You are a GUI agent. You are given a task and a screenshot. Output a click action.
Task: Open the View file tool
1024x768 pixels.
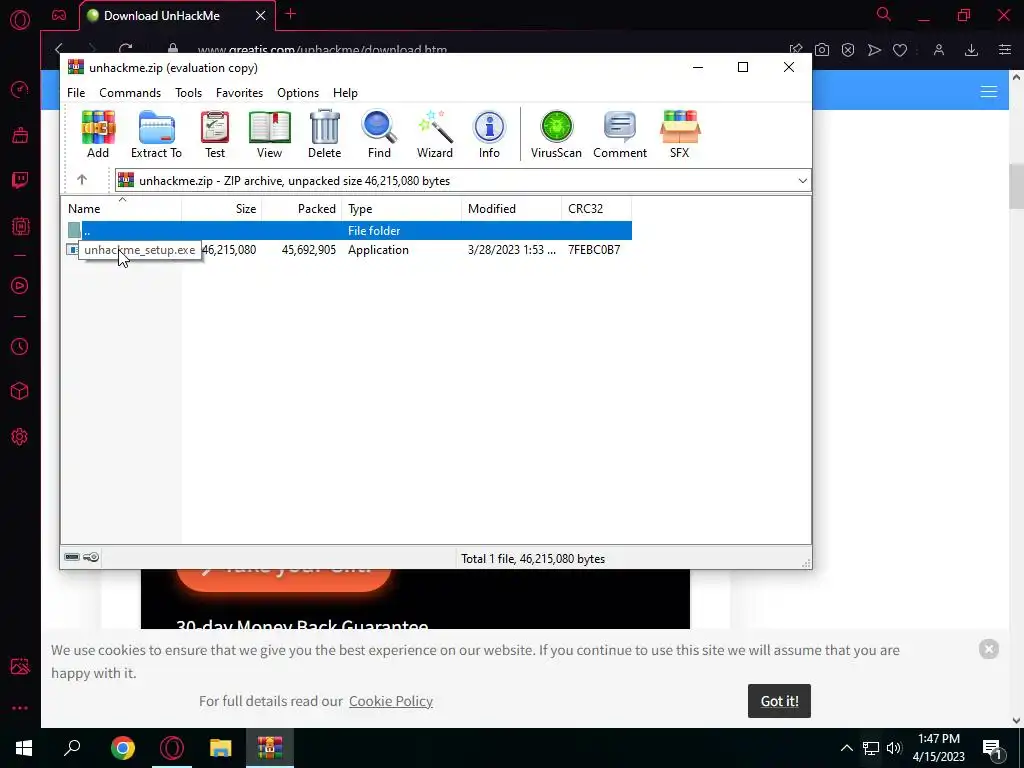(269, 134)
